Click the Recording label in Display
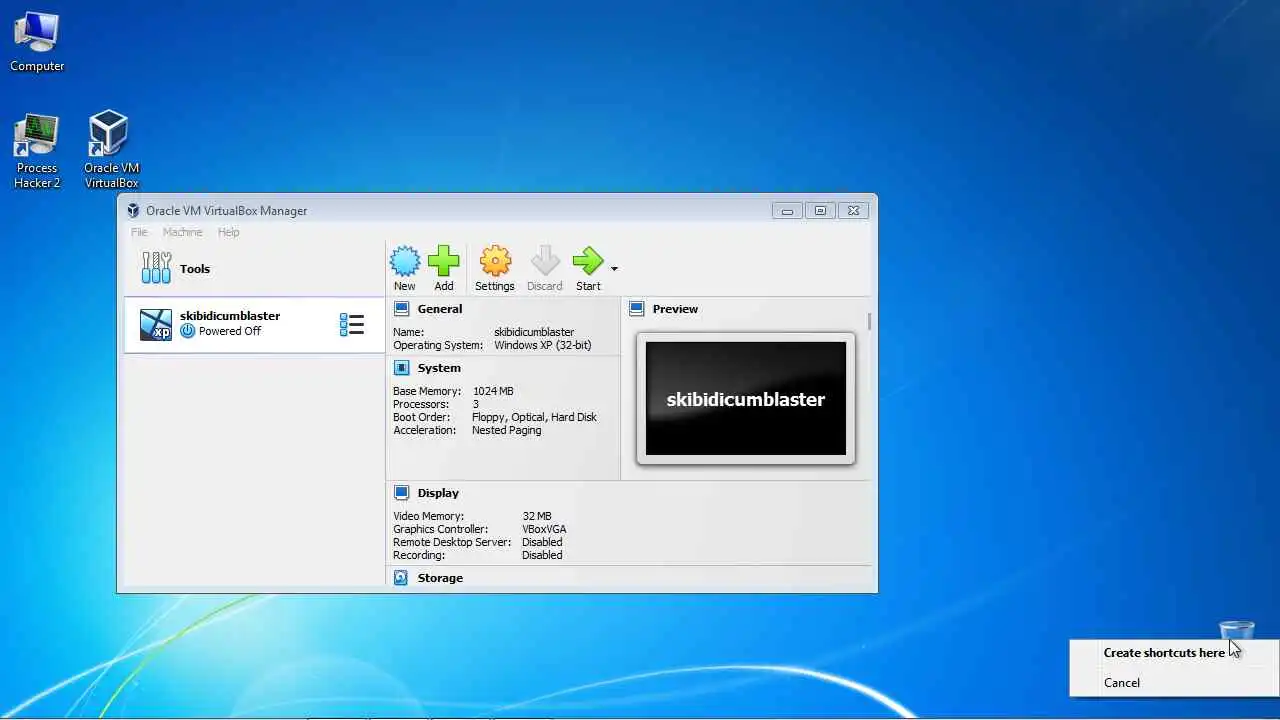 point(419,555)
